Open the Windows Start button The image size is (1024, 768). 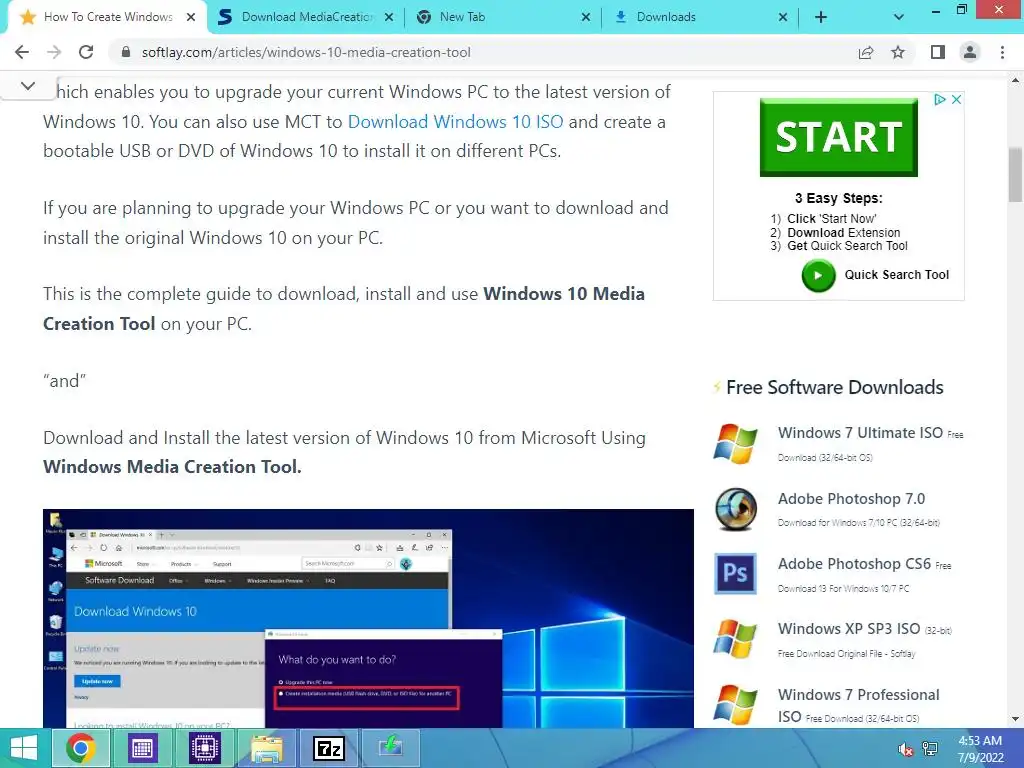point(24,748)
